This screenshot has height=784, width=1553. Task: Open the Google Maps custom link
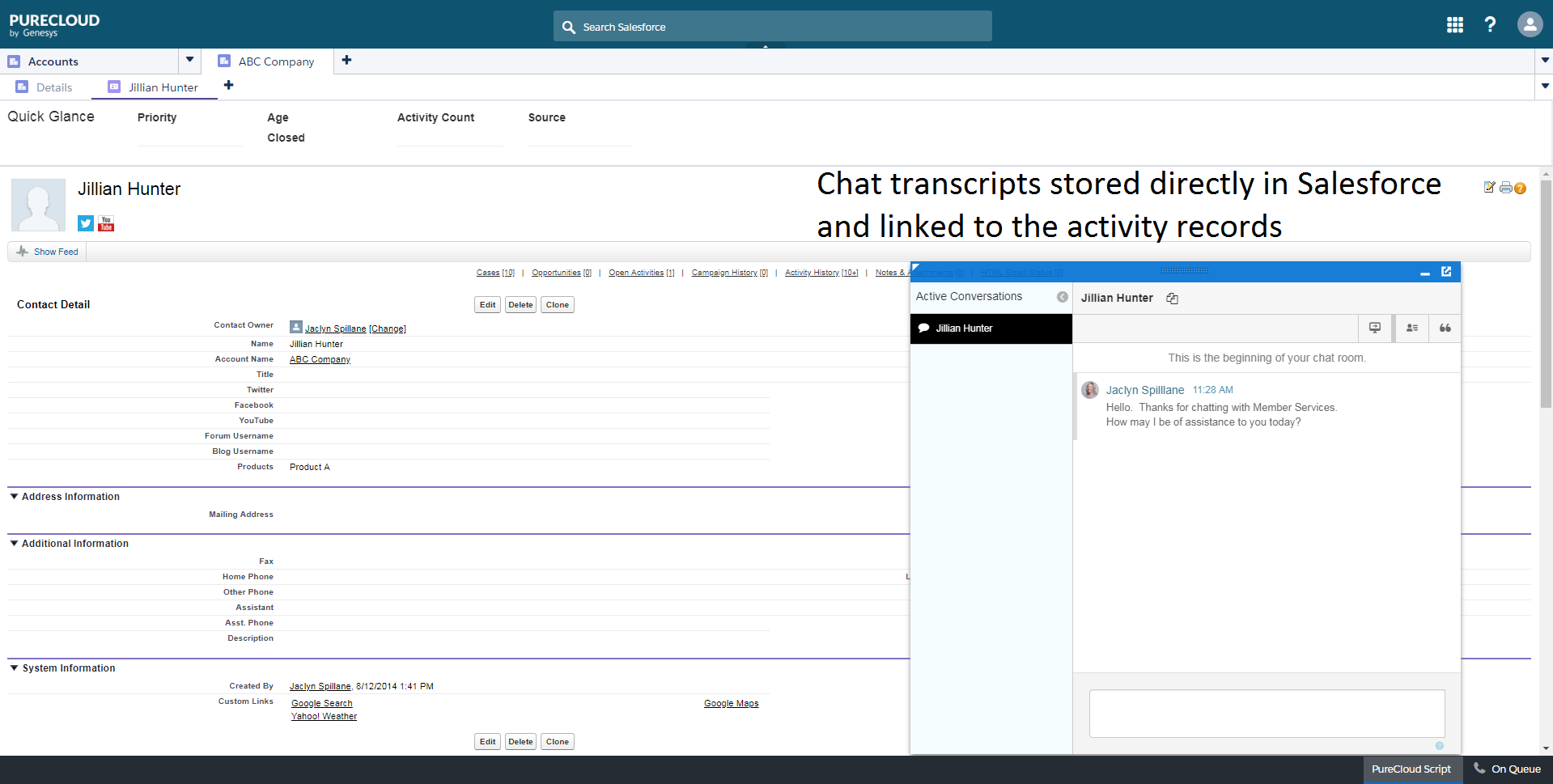[732, 704]
